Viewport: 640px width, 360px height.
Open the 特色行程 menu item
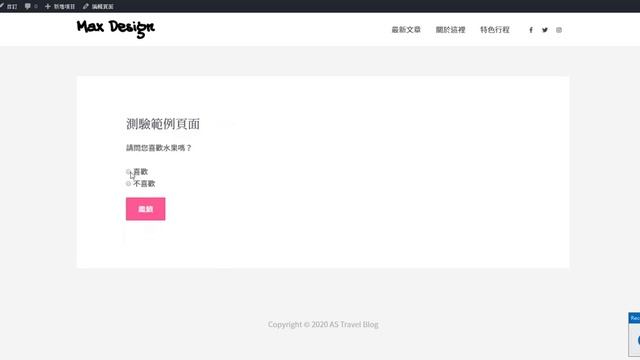(x=495, y=30)
